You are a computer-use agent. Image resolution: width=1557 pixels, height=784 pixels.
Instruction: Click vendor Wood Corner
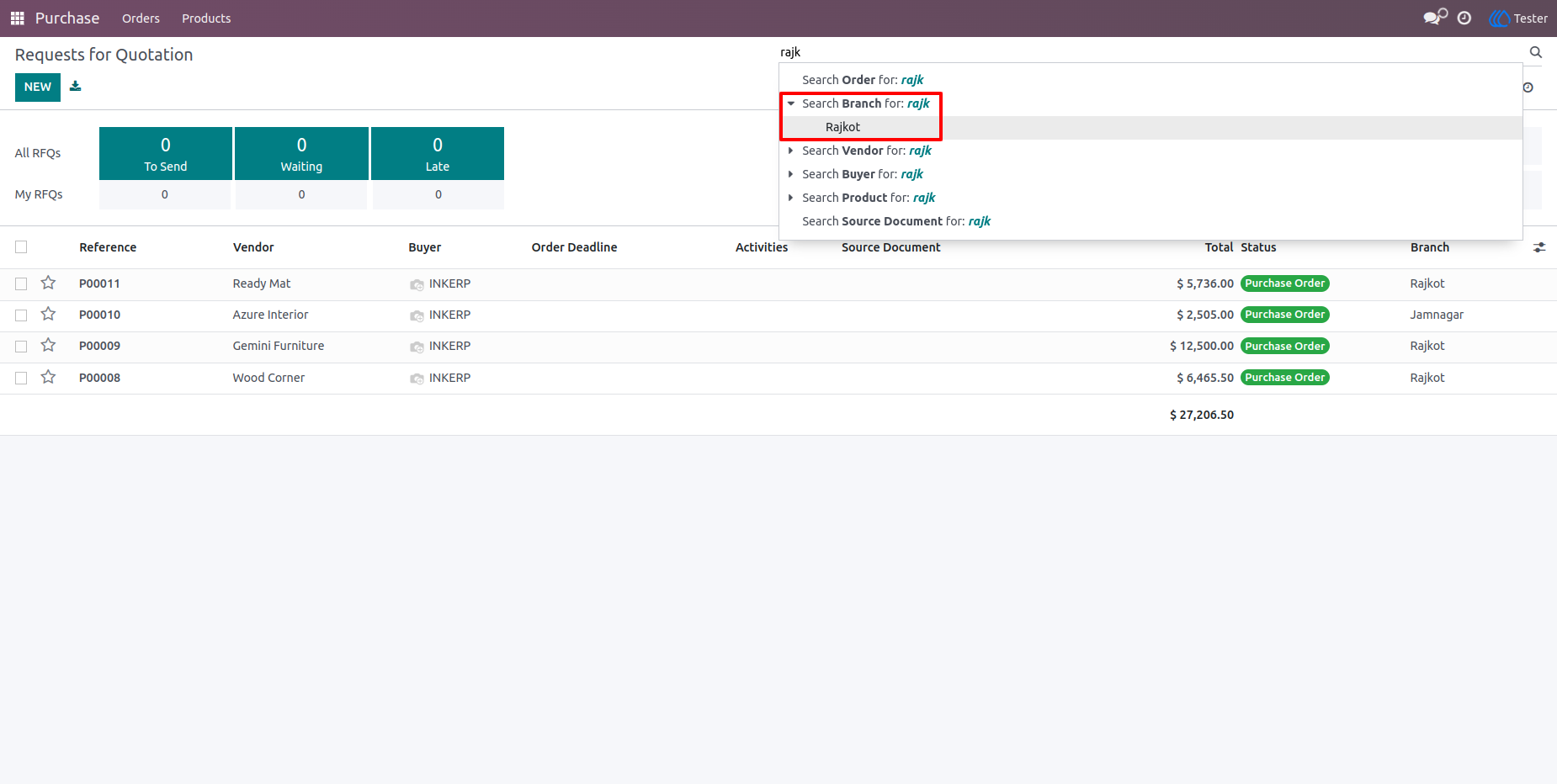(x=268, y=378)
